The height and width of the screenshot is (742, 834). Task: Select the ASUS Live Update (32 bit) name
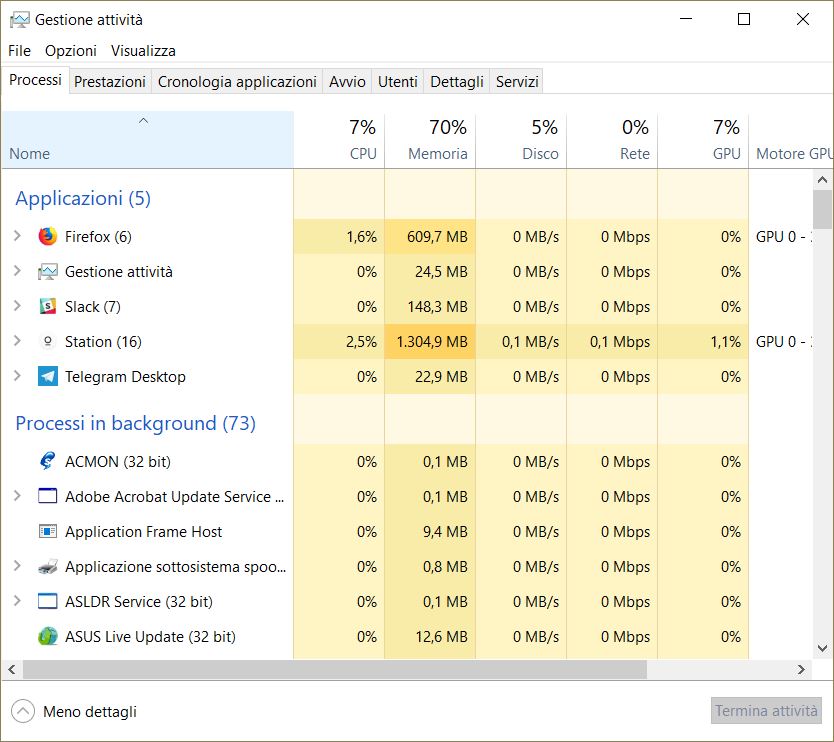pos(150,637)
